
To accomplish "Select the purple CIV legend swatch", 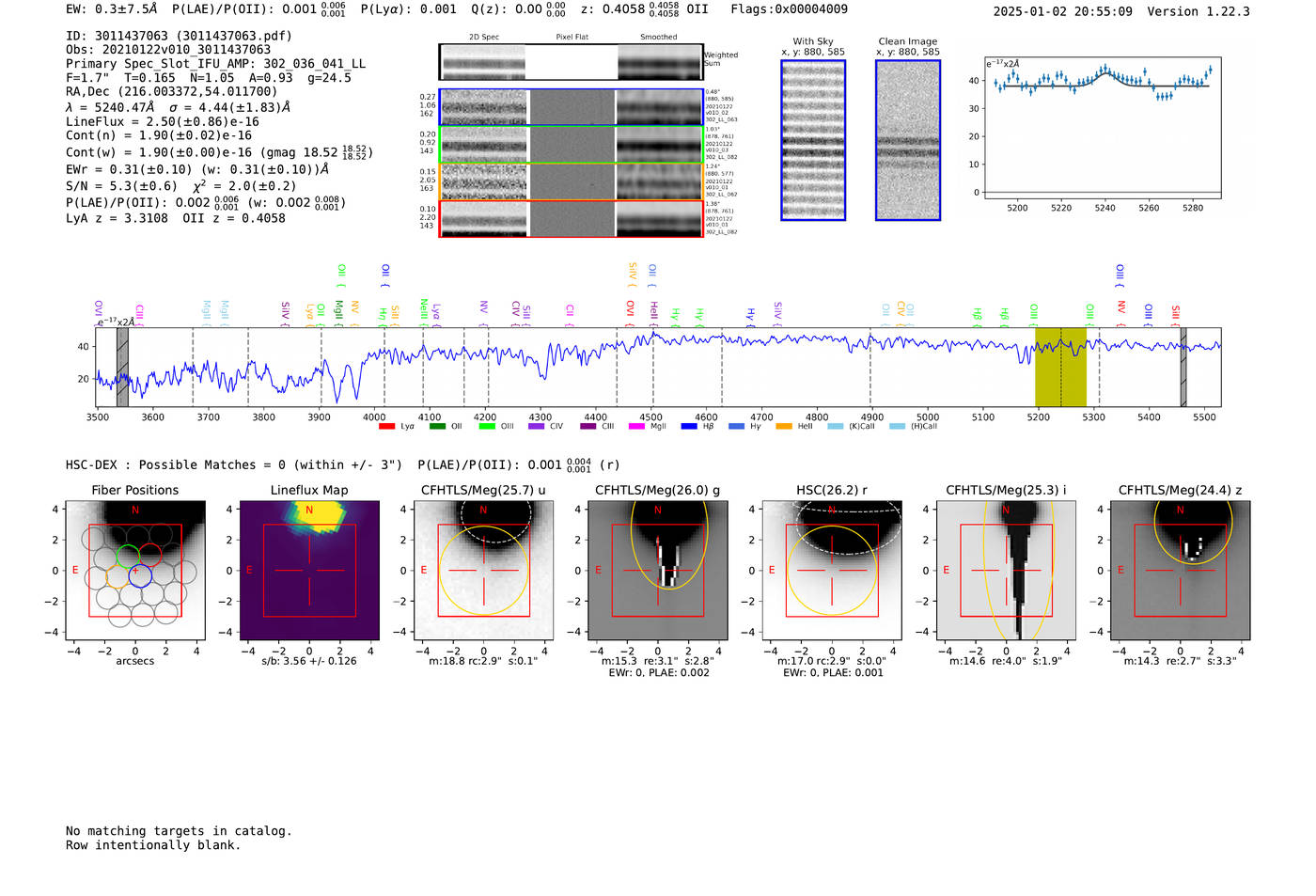I will pos(537,426).
